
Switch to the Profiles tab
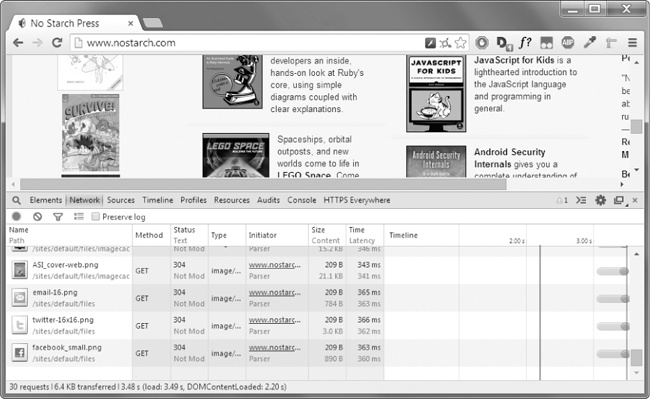pyautogui.click(x=193, y=200)
